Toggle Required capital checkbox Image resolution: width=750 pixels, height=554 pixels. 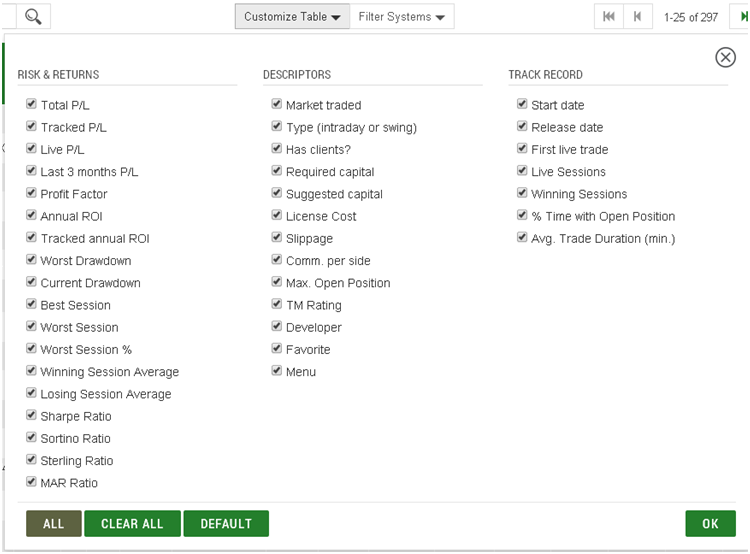pyautogui.click(x=276, y=171)
